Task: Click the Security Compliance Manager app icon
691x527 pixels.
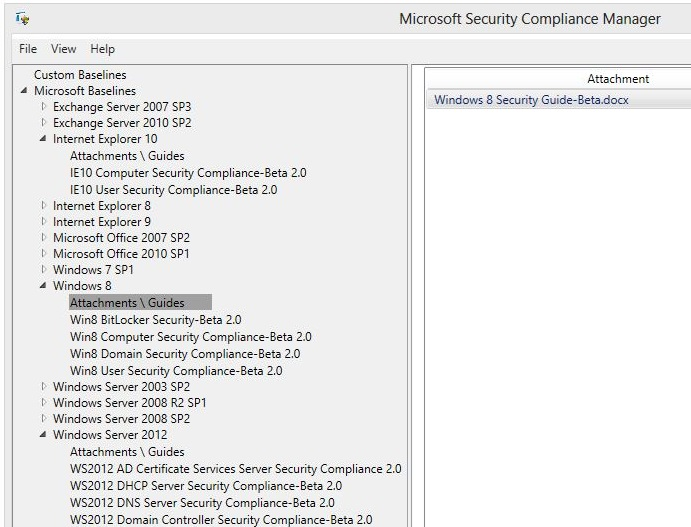Action: pos(24,19)
